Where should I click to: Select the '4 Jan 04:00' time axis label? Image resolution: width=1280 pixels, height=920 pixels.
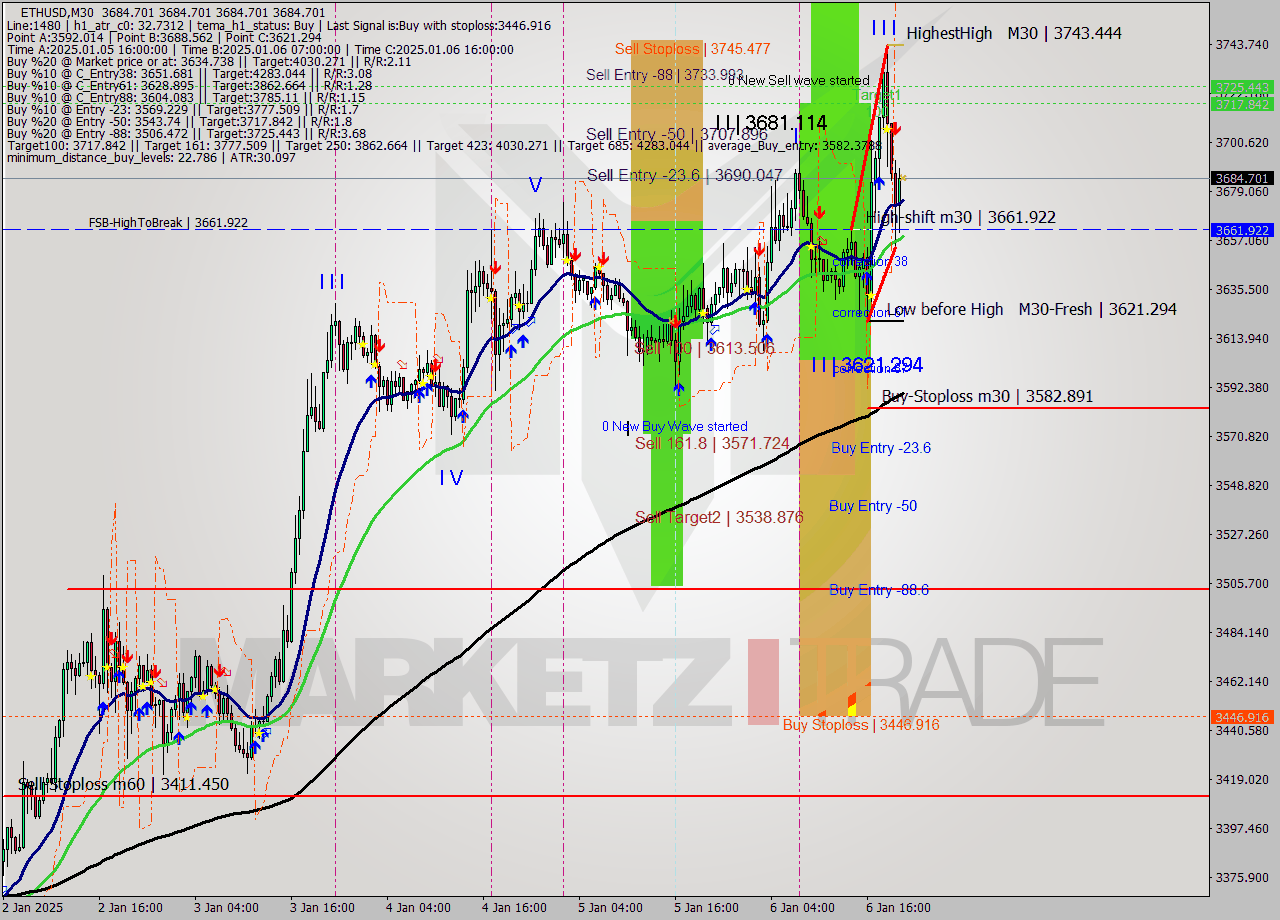click(x=418, y=908)
